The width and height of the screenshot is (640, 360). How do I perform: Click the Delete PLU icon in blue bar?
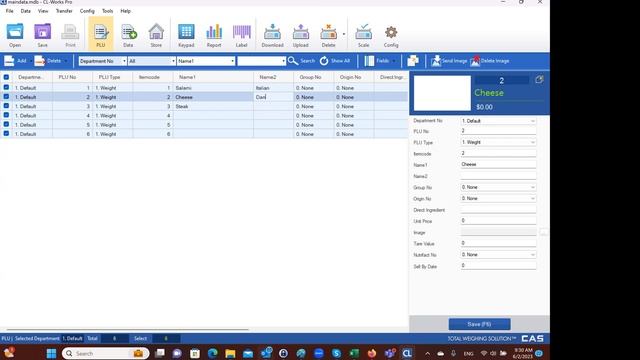point(40,61)
